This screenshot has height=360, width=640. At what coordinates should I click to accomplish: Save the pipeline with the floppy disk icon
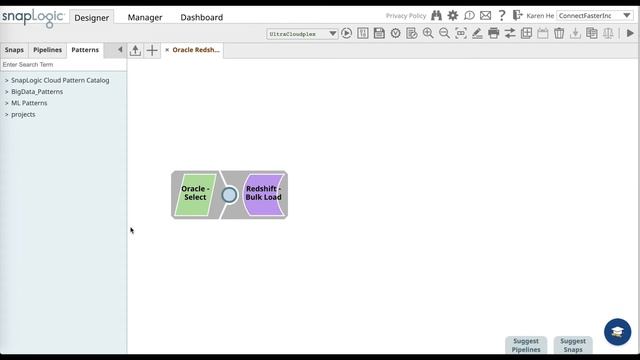point(379,33)
